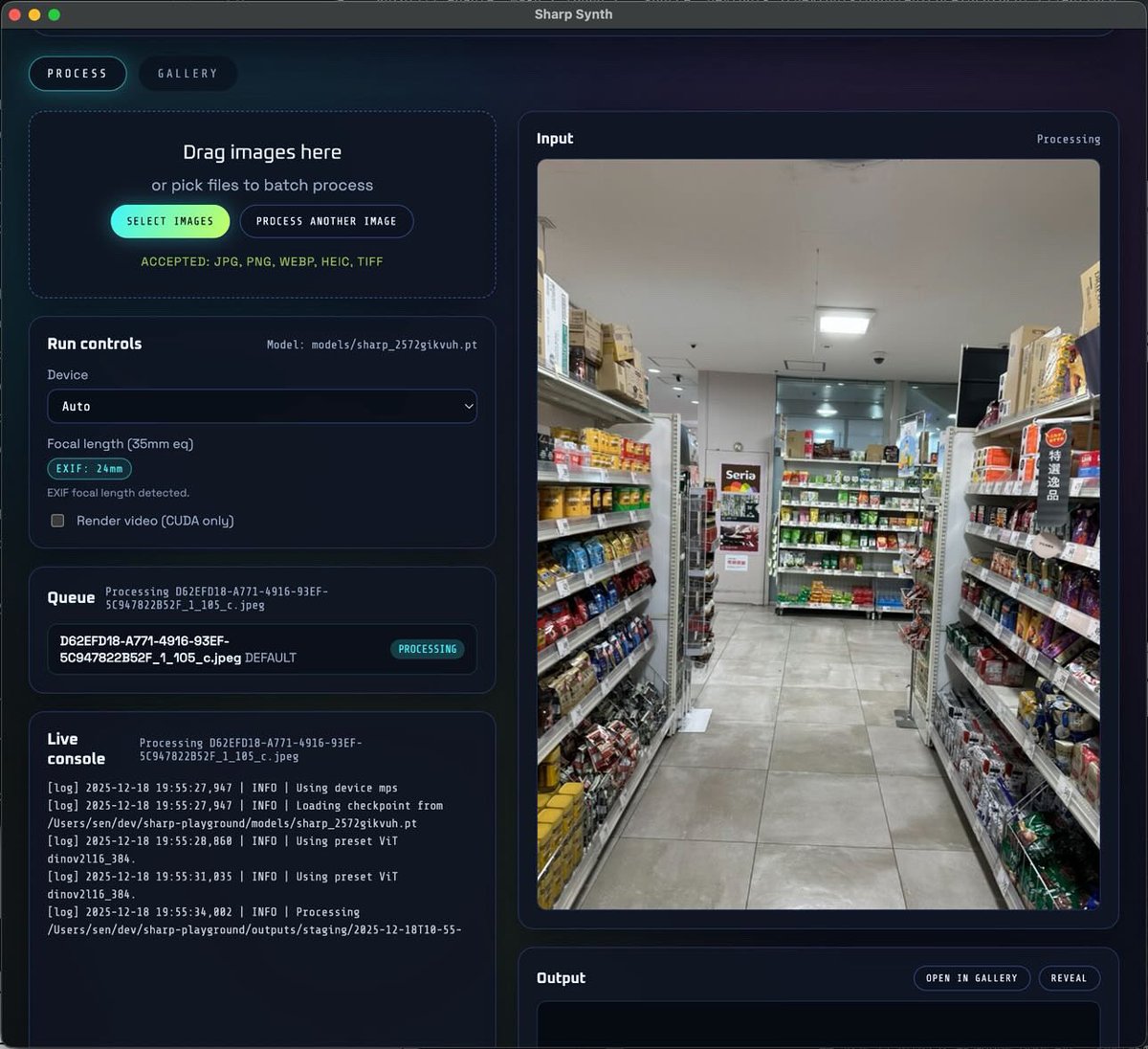
Task: Click the Sharp Synth window title
Action: point(574,14)
